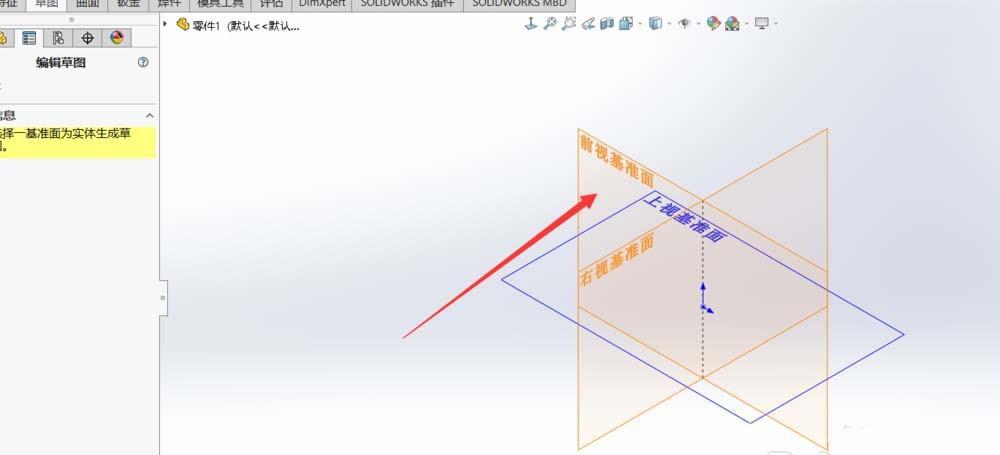Switch to DimXpertManager crosshair tab
This screenshot has height=455, width=1000.
[87, 38]
